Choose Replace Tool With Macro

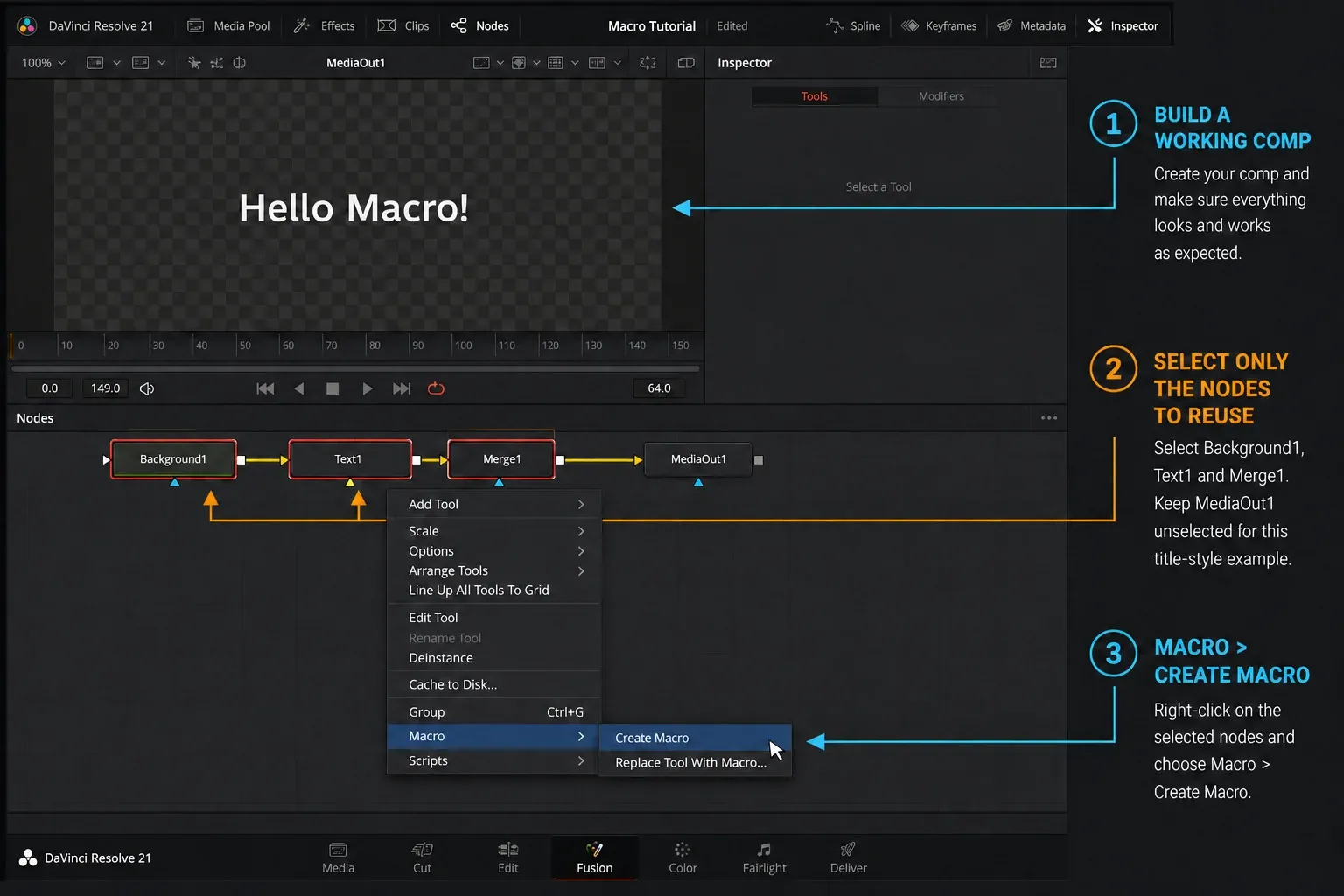[x=695, y=763]
